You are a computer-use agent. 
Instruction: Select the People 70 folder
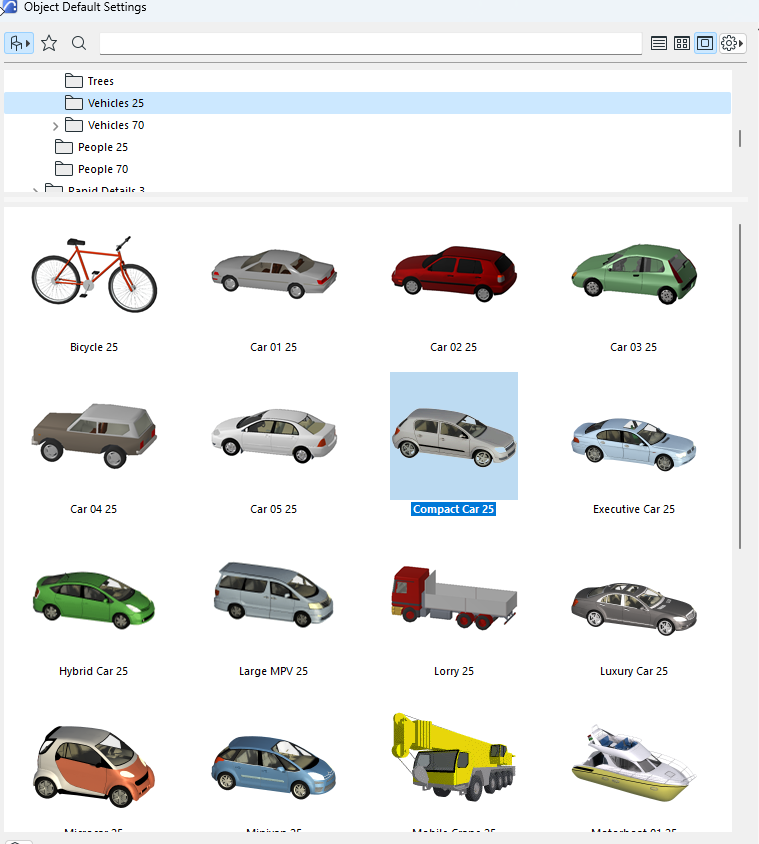click(x=103, y=170)
